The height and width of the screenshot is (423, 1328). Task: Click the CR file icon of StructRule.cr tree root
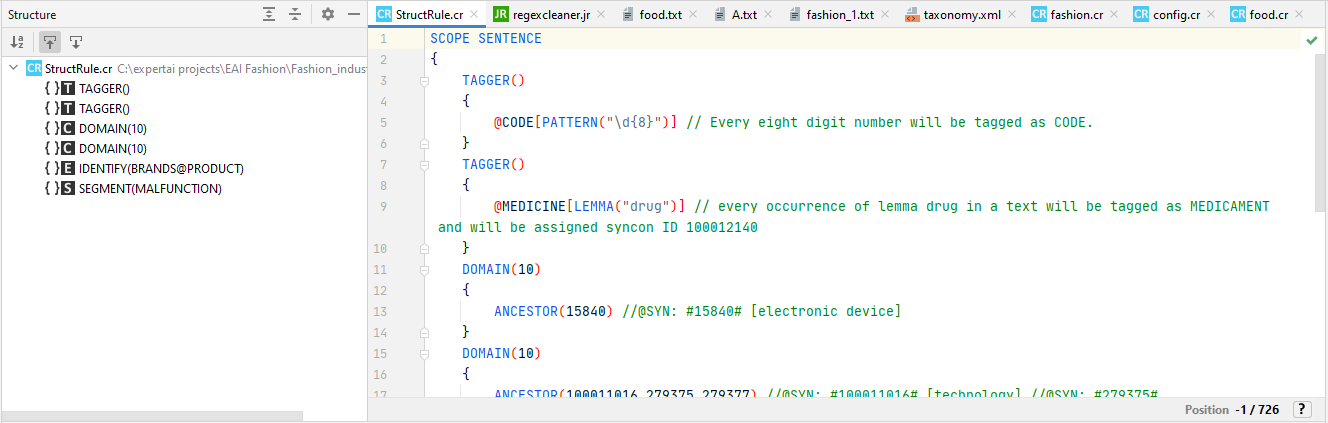point(34,68)
